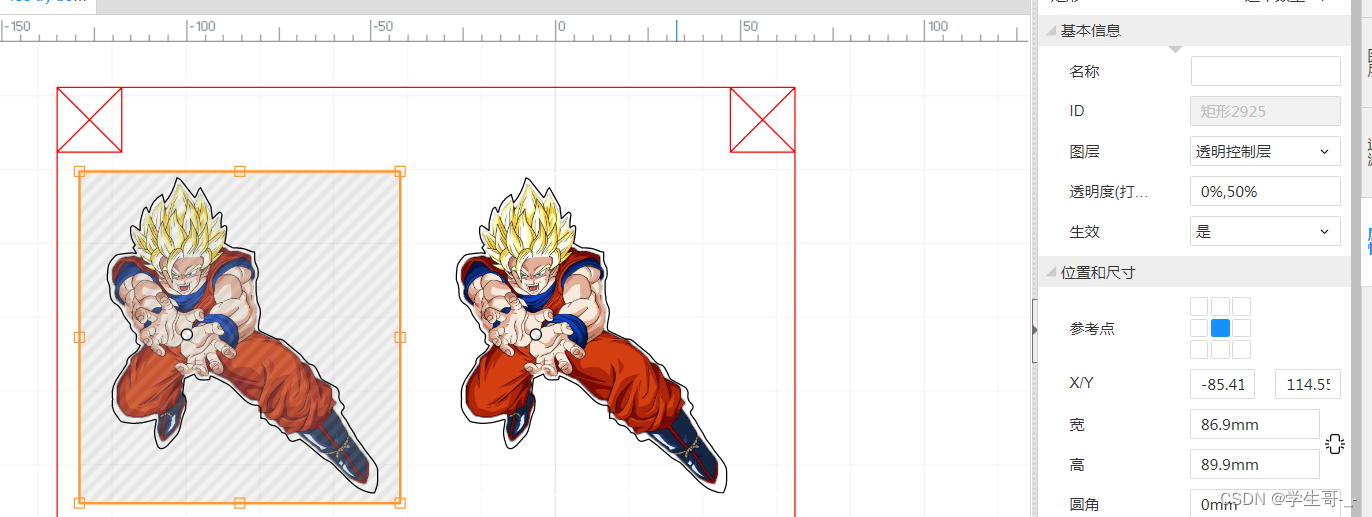This screenshot has width=1372, height=517.
Task: Click the center pivot circle of right Goku image
Action: tap(536, 334)
